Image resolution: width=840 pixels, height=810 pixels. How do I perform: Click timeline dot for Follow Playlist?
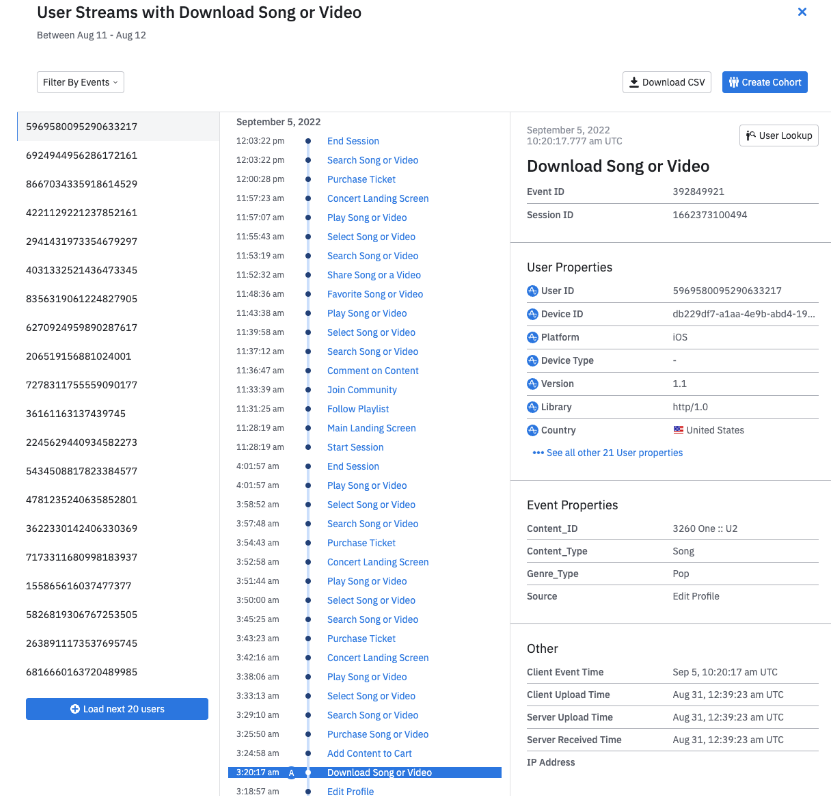click(308, 409)
